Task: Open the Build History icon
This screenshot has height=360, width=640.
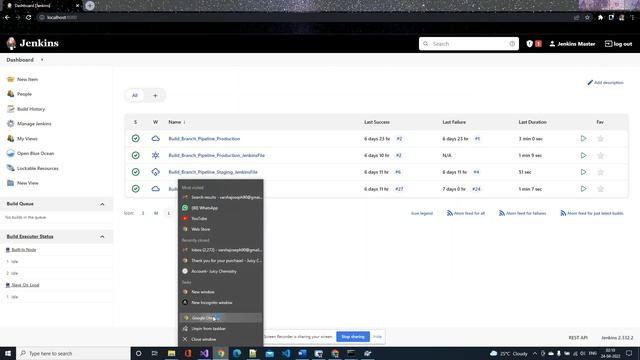Action: [x=11, y=109]
